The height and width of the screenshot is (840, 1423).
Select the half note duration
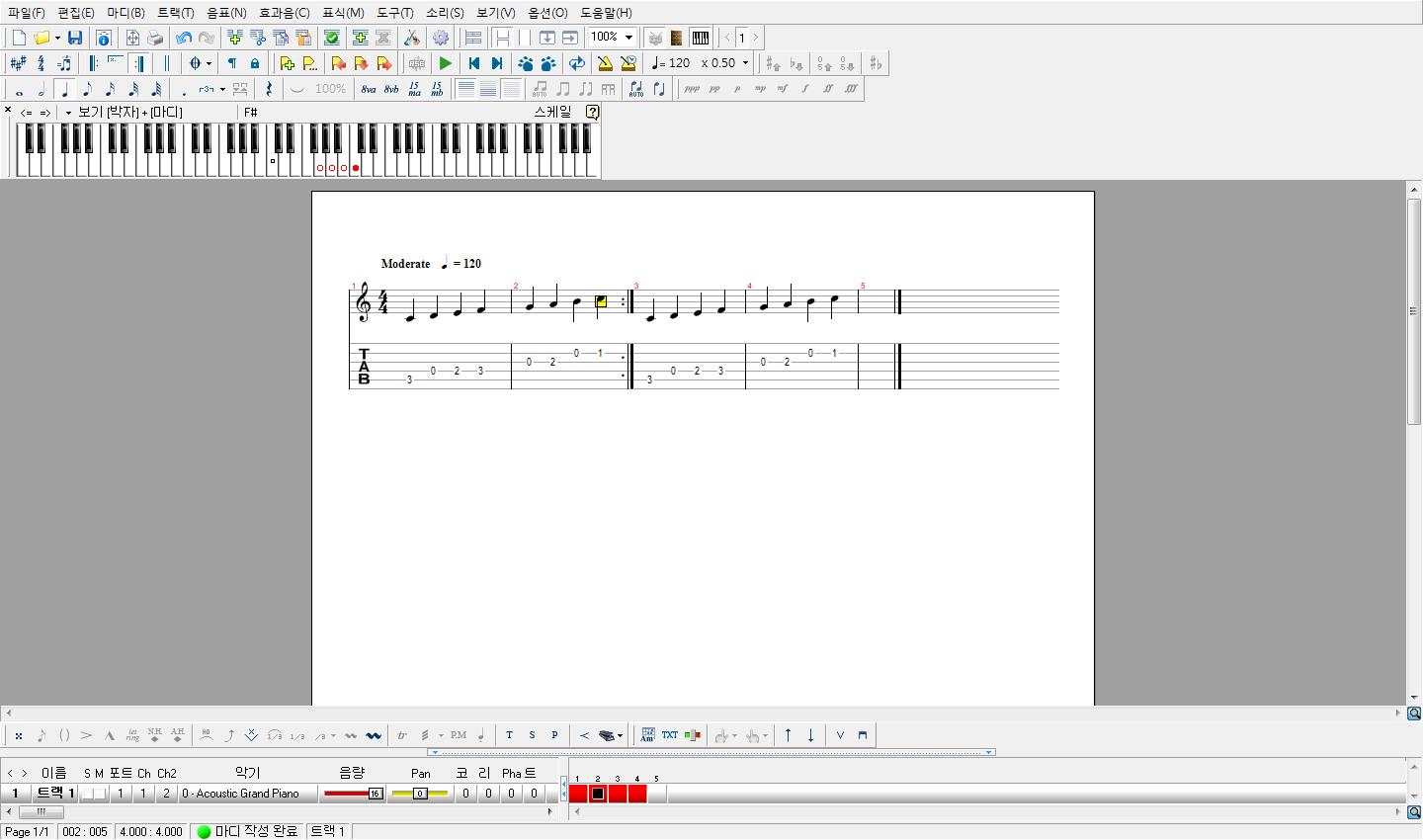point(42,89)
